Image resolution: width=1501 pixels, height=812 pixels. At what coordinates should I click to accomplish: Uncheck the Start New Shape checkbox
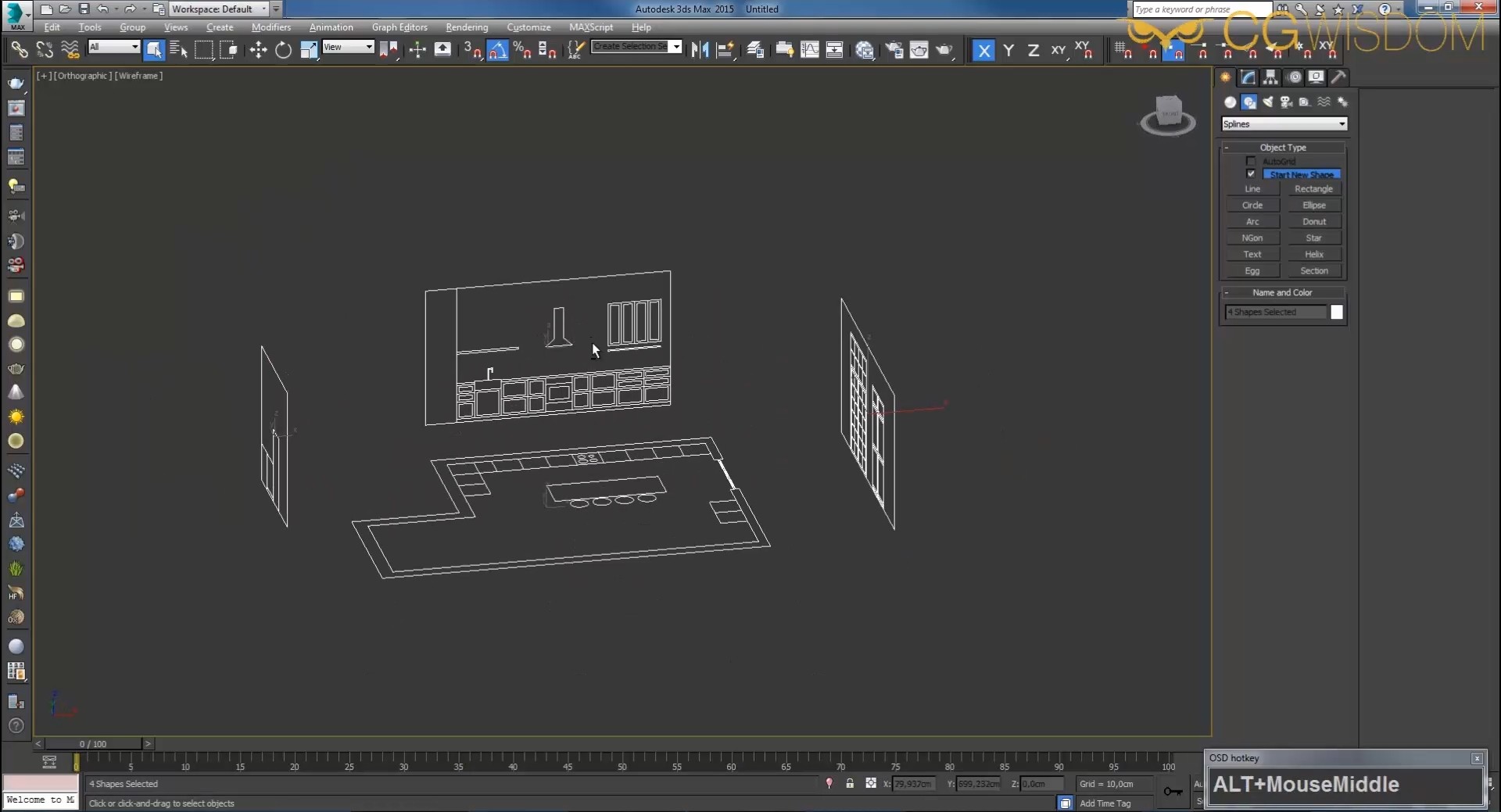pyautogui.click(x=1251, y=173)
